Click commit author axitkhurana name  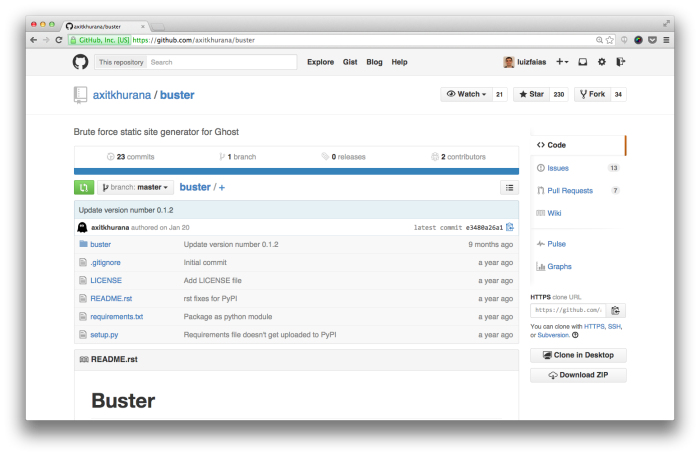[x=110, y=227]
